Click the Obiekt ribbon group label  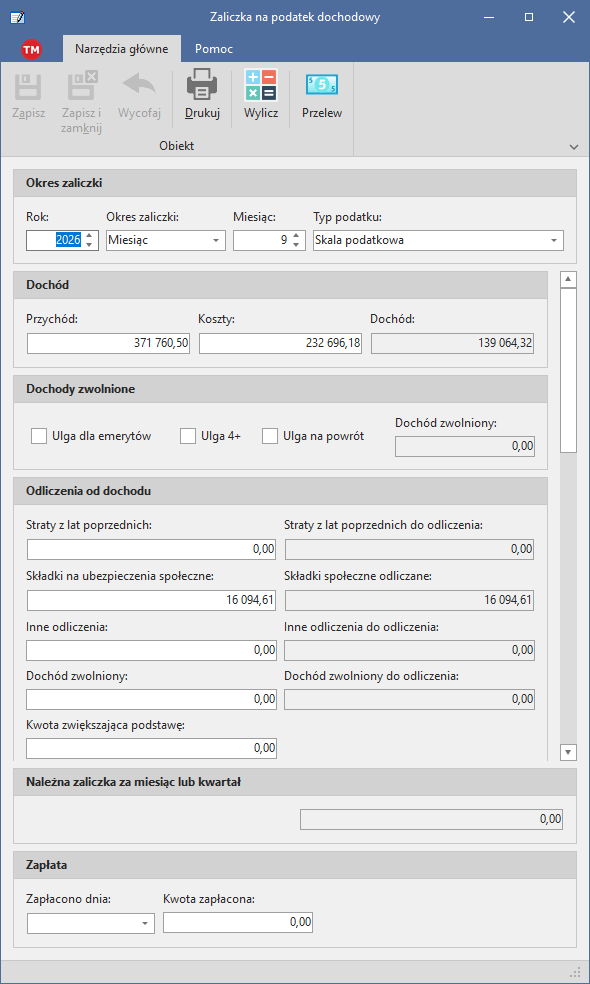coord(176,146)
